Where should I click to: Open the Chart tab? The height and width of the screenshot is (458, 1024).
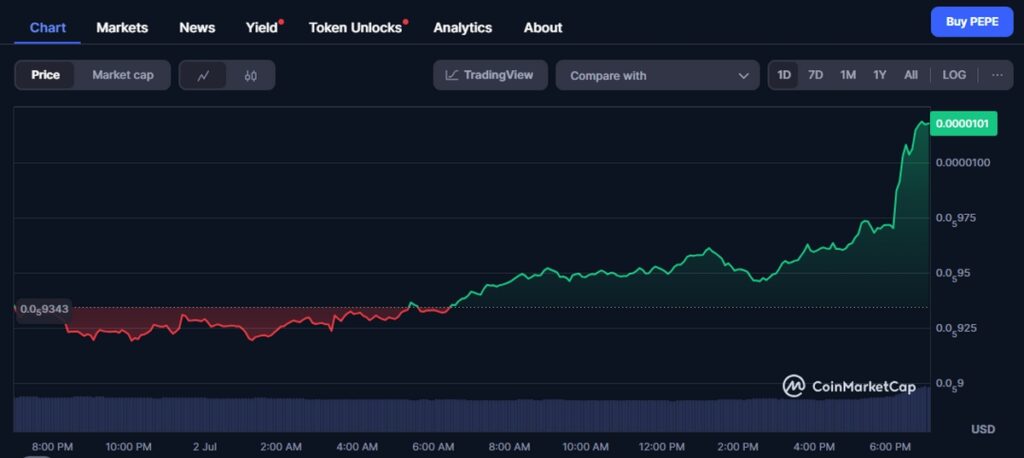48,27
